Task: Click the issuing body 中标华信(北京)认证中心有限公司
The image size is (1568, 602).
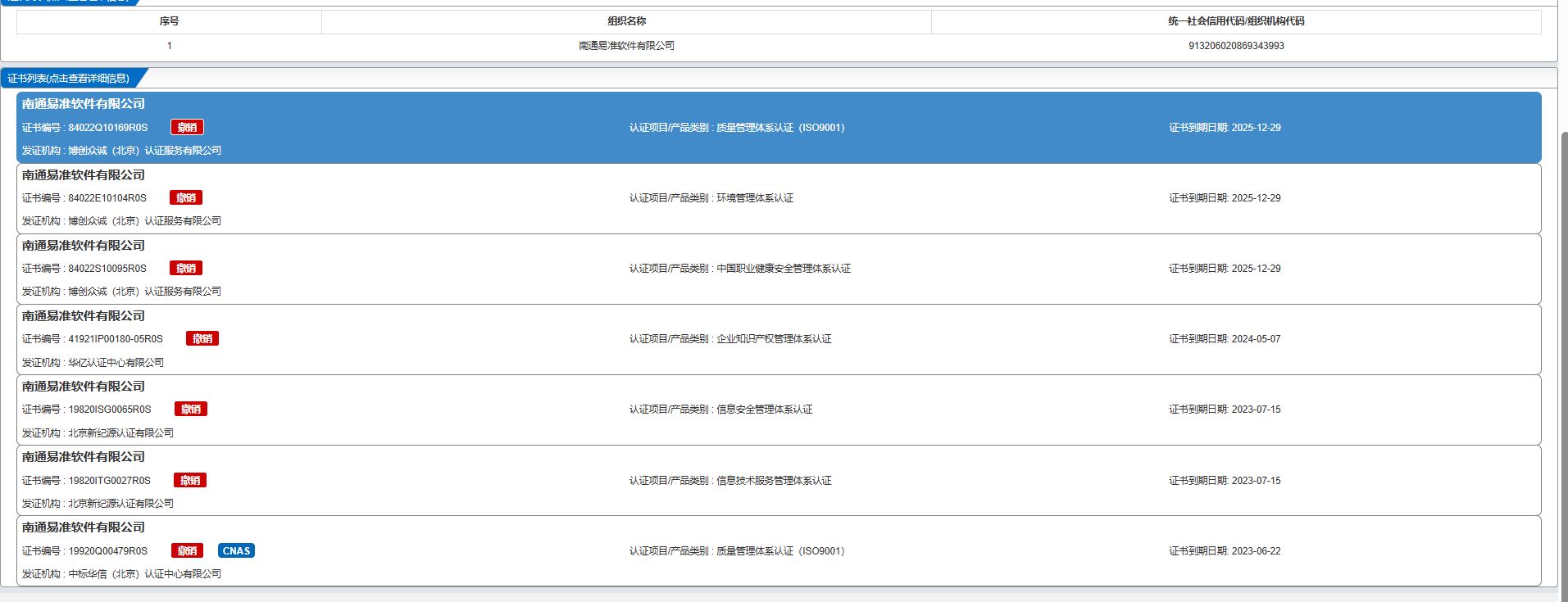Action: click(x=144, y=574)
